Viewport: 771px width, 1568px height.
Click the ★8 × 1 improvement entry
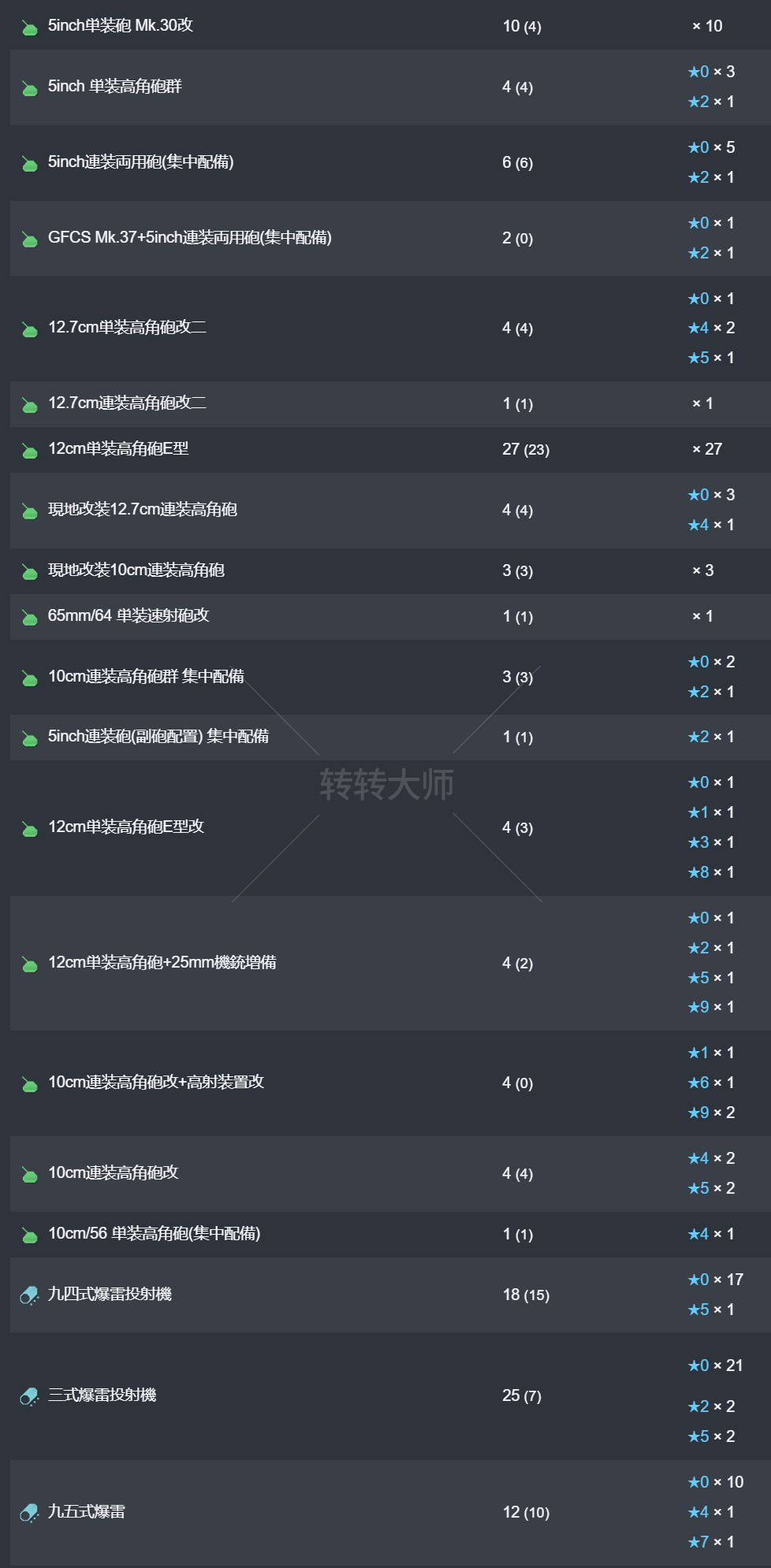(x=710, y=872)
